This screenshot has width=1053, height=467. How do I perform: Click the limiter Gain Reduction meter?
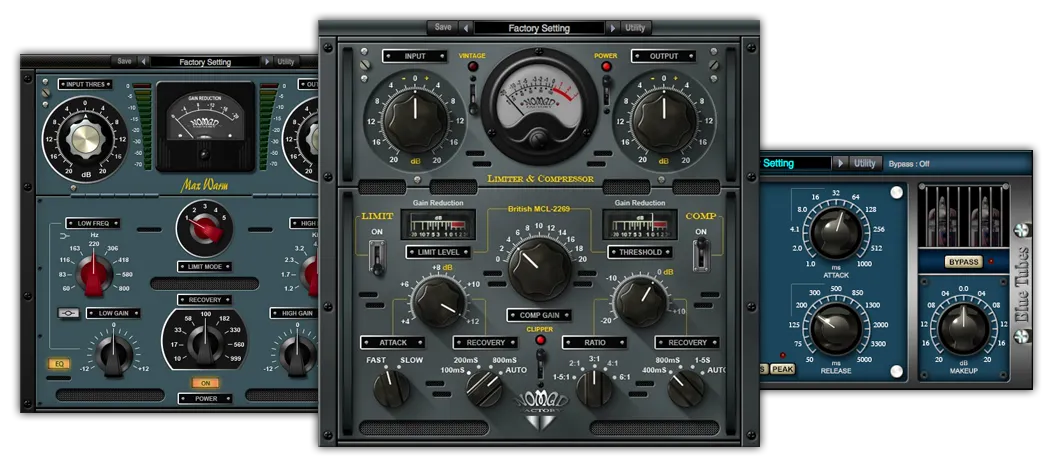(x=438, y=224)
